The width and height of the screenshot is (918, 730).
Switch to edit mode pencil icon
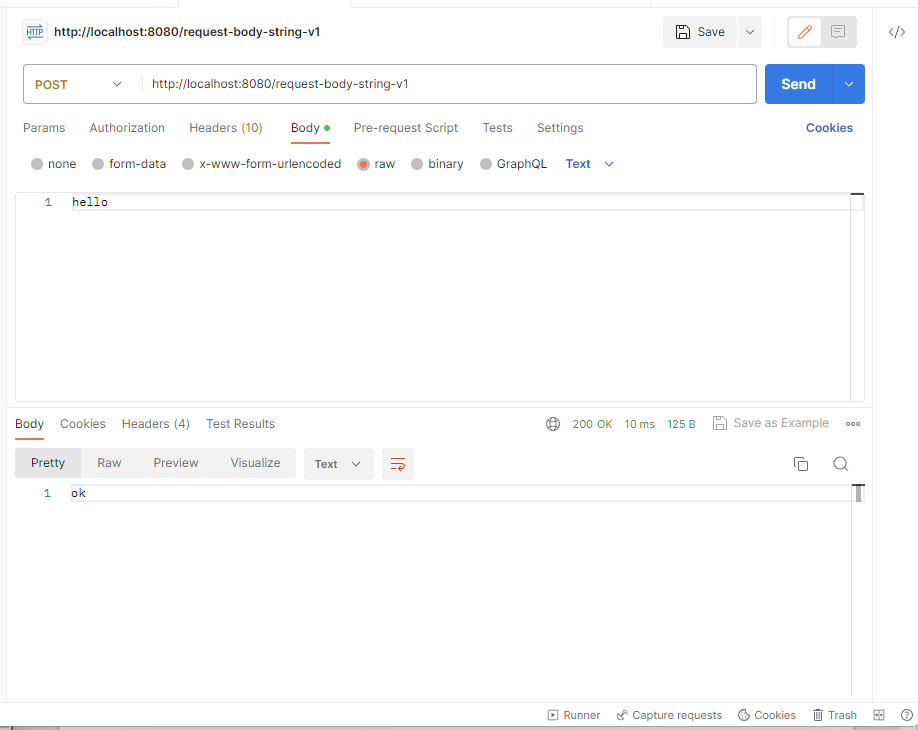click(805, 32)
